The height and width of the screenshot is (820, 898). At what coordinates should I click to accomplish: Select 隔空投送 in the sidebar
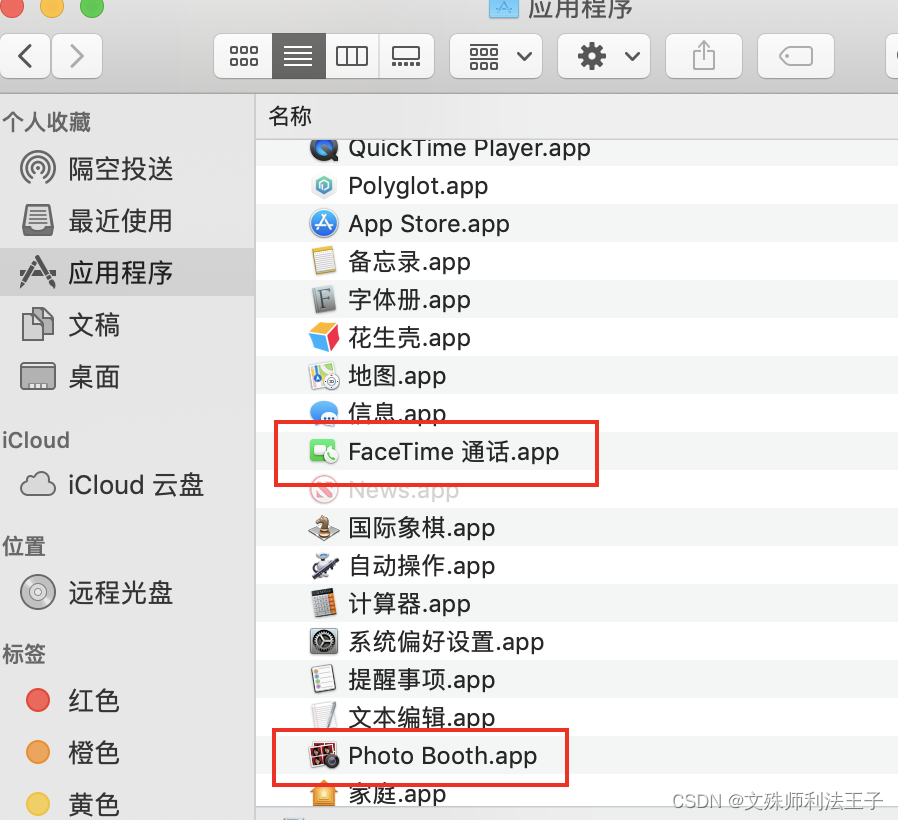[x=128, y=169]
